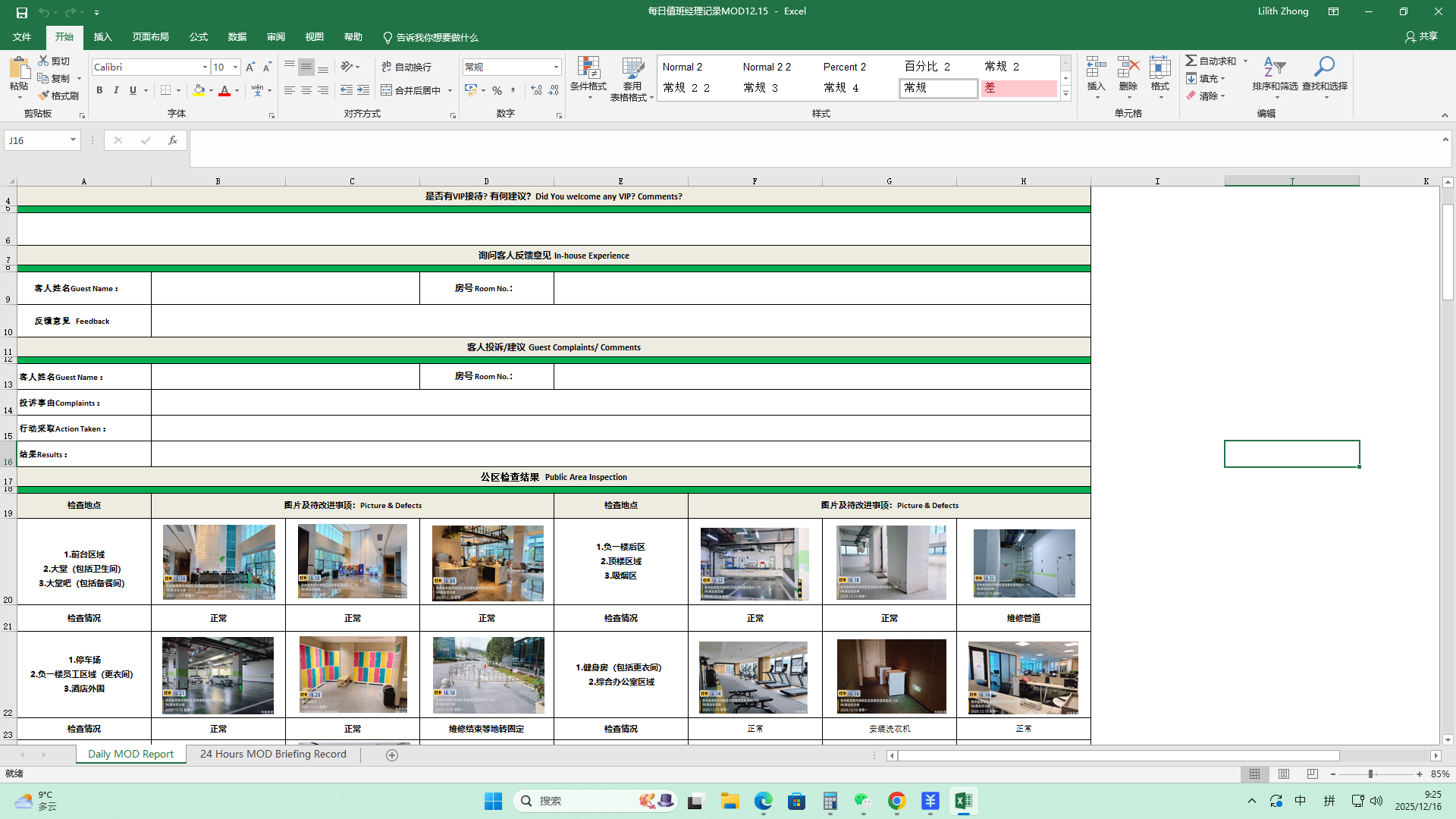Select the Percent 2 cell style
This screenshot has height=819, width=1456.
click(844, 67)
